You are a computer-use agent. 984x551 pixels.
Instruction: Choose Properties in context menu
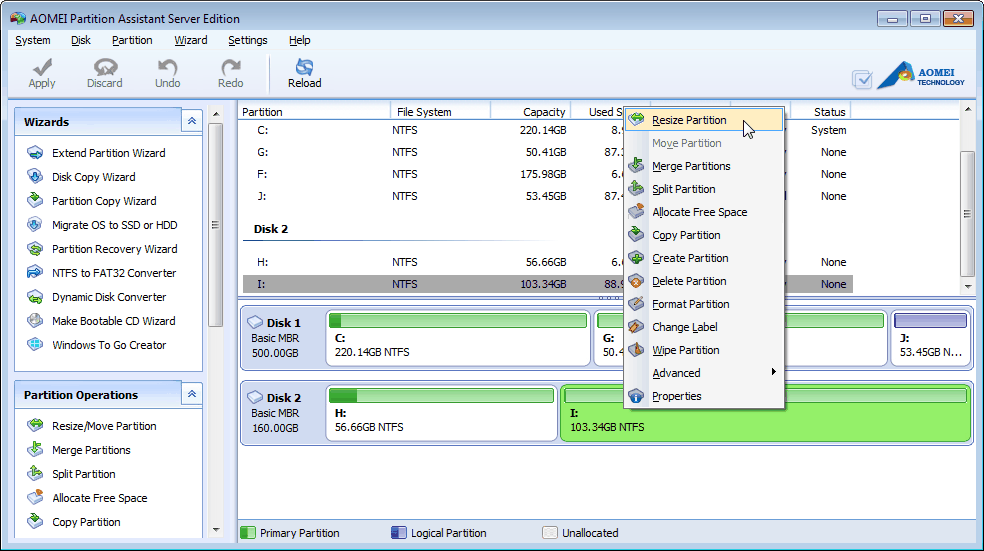point(704,396)
